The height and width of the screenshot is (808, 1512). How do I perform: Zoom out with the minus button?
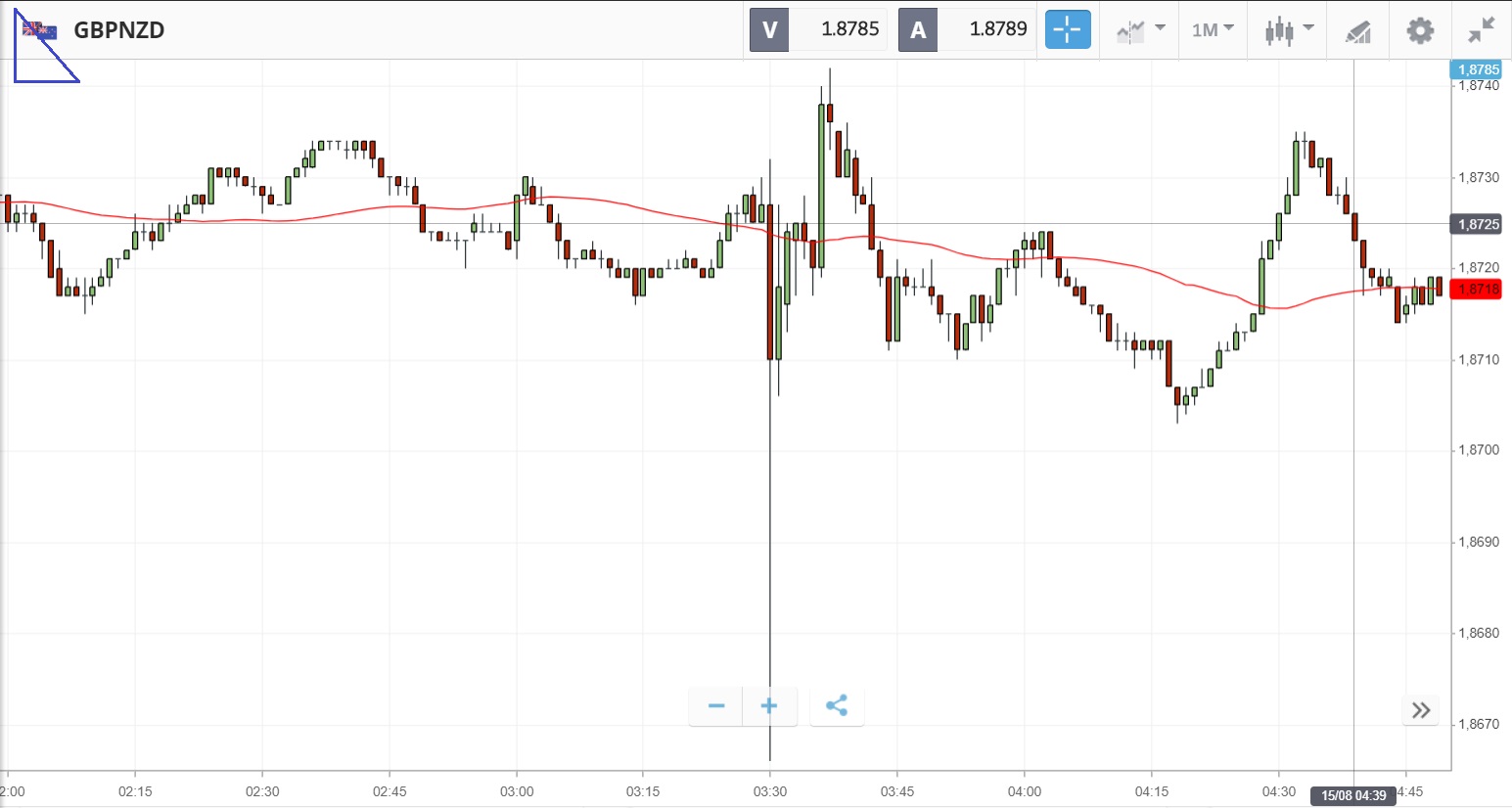pyautogui.click(x=715, y=706)
